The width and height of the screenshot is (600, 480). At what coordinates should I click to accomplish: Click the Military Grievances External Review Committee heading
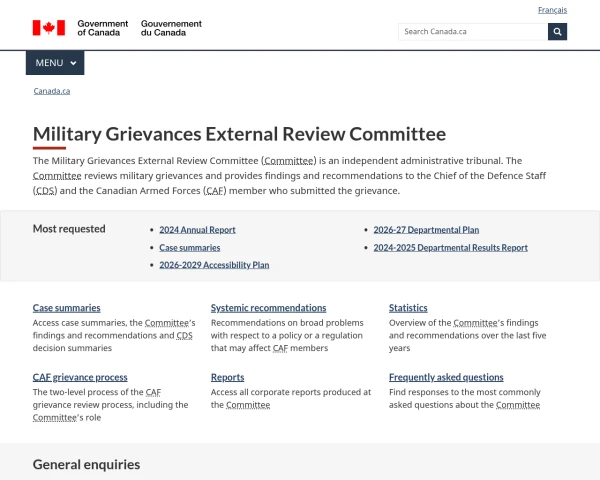pos(239,134)
